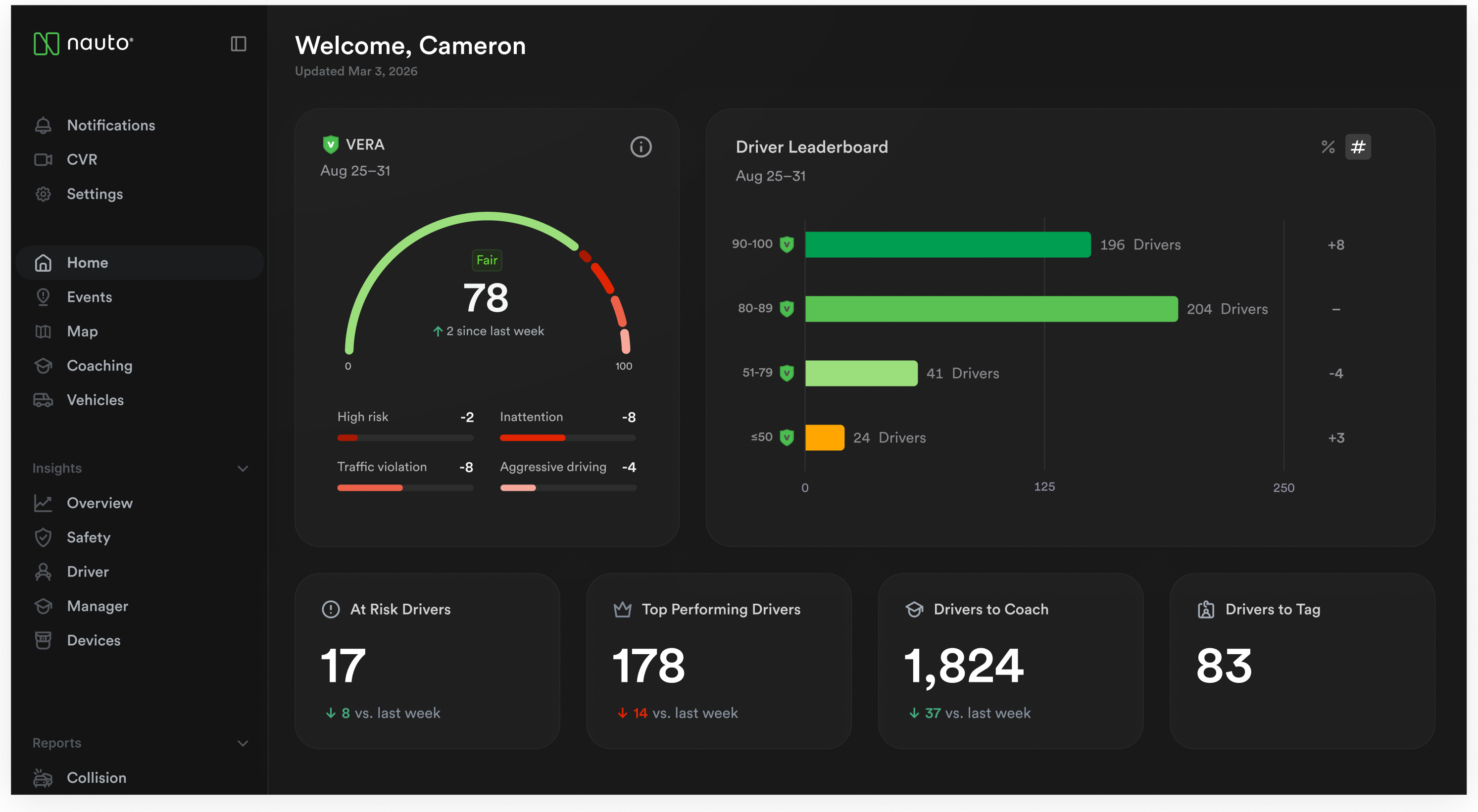Switch leaderboard to number (#) view
The width and height of the screenshot is (1478, 812).
(1358, 147)
